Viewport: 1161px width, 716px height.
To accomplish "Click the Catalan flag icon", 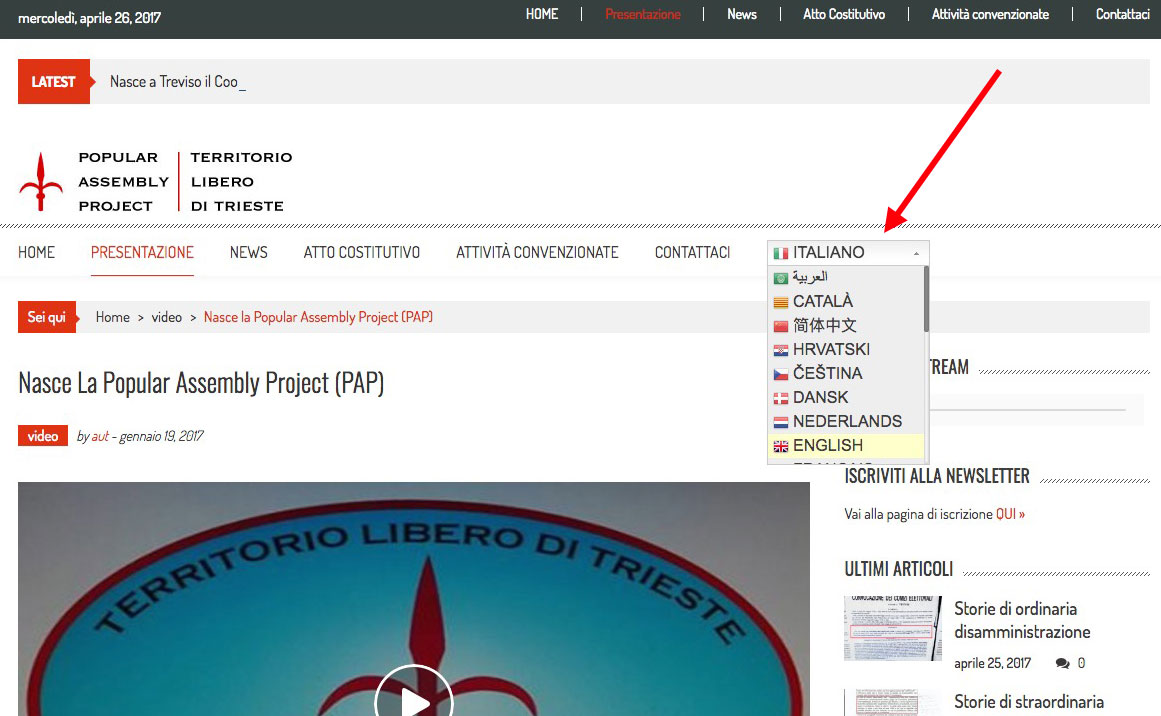I will tap(780, 302).
